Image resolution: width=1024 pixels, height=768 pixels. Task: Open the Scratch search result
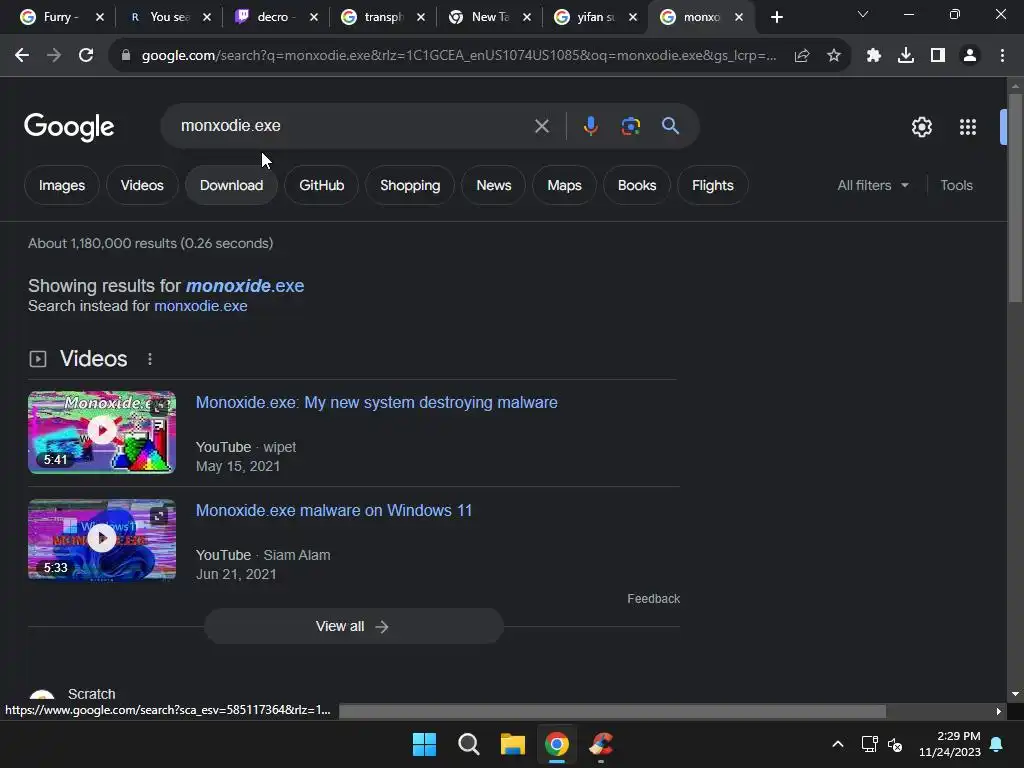pos(91,694)
